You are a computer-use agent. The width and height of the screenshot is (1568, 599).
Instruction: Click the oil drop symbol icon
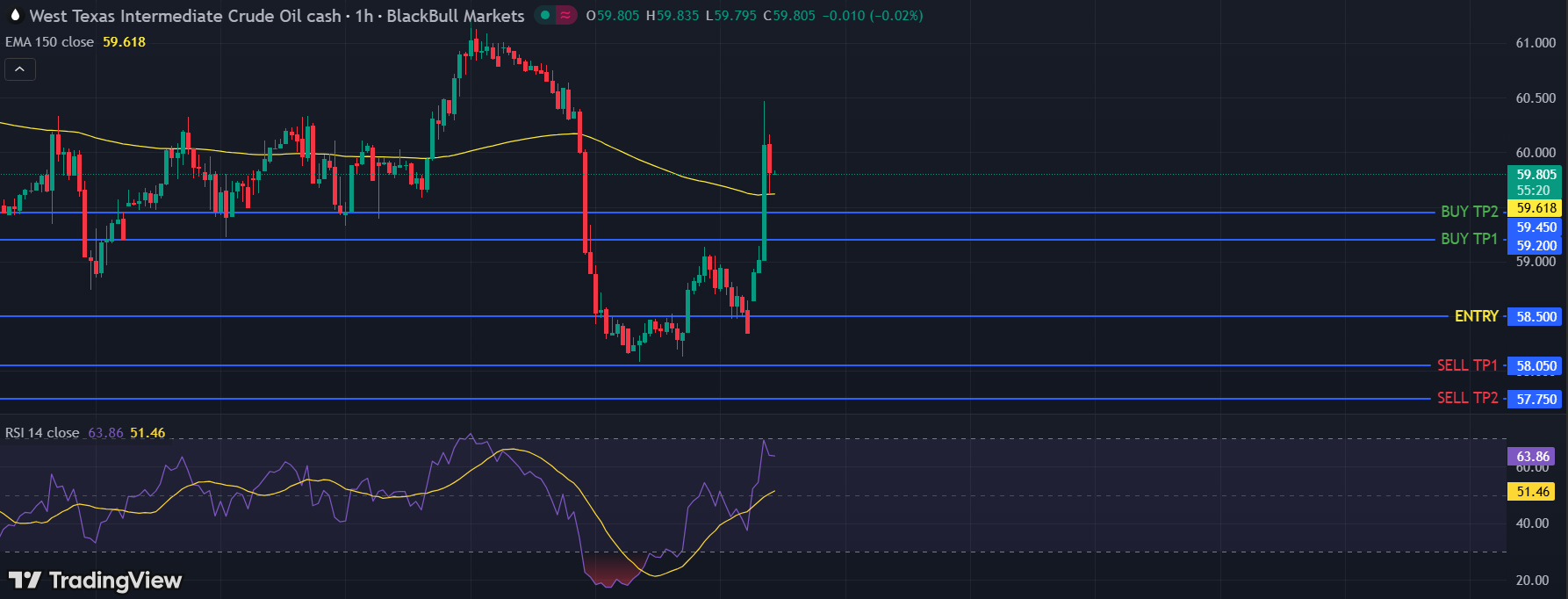tap(15, 15)
